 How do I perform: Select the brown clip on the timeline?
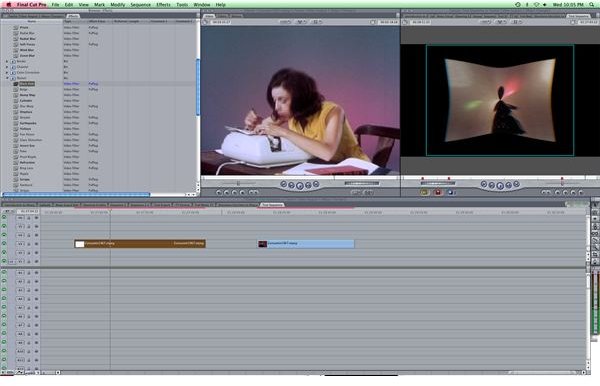click(140, 244)
